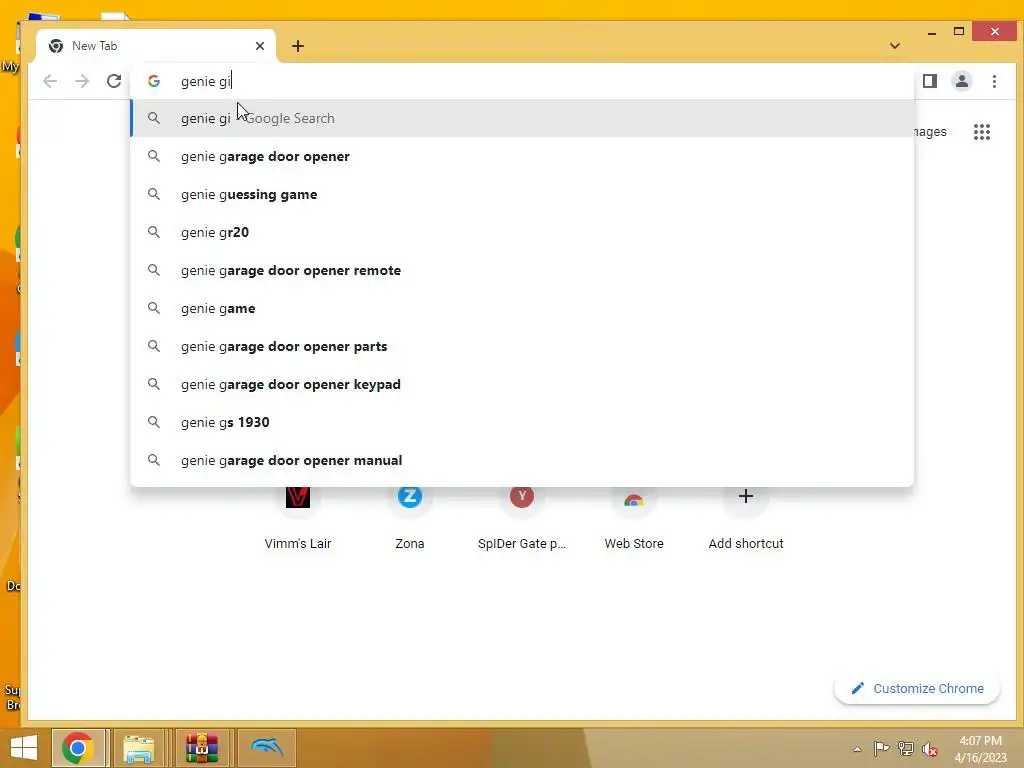Open Chrome three-dot menu

pyautogui.click(x=994, y=81)
